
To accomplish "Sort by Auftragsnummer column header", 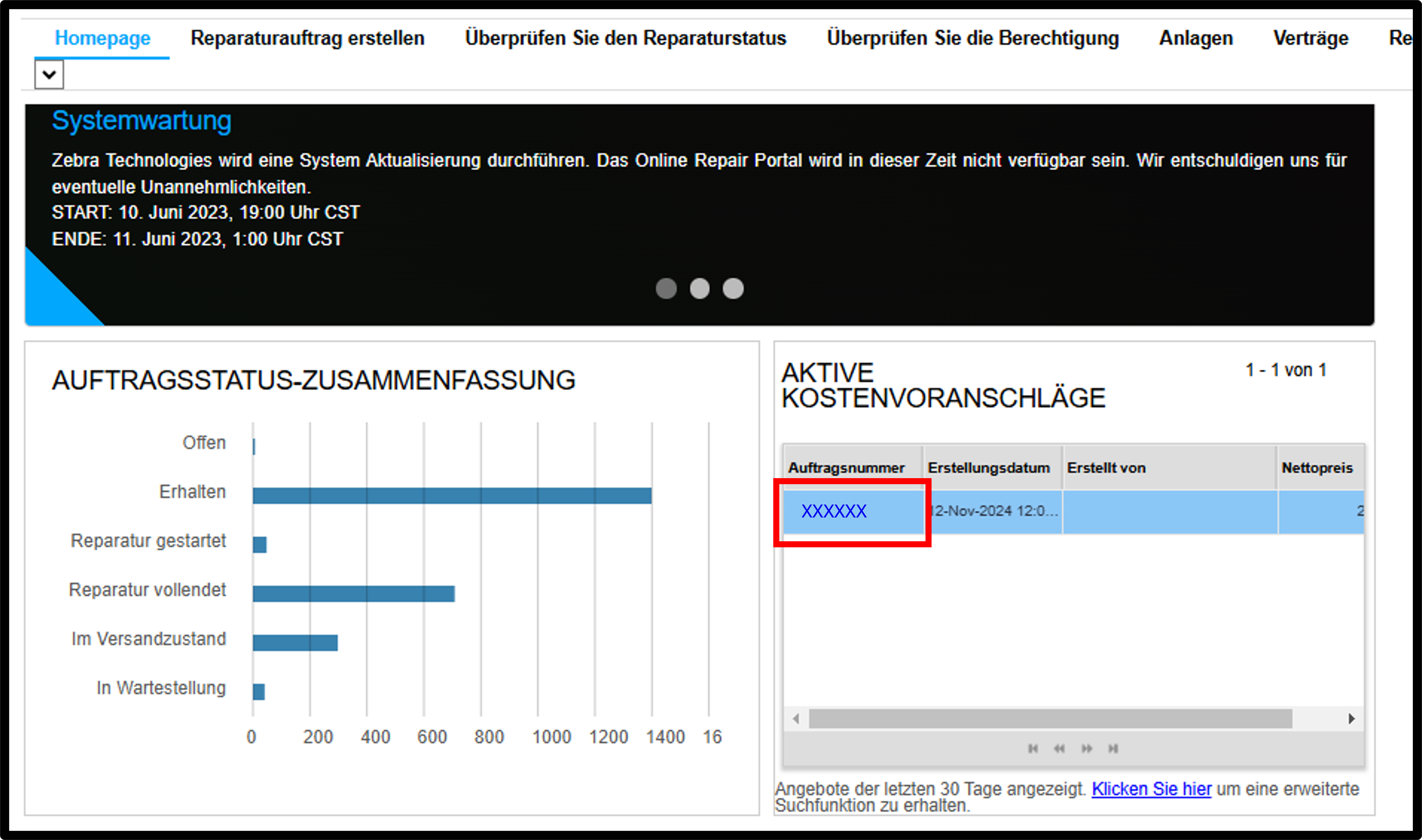I will point(852,467).
